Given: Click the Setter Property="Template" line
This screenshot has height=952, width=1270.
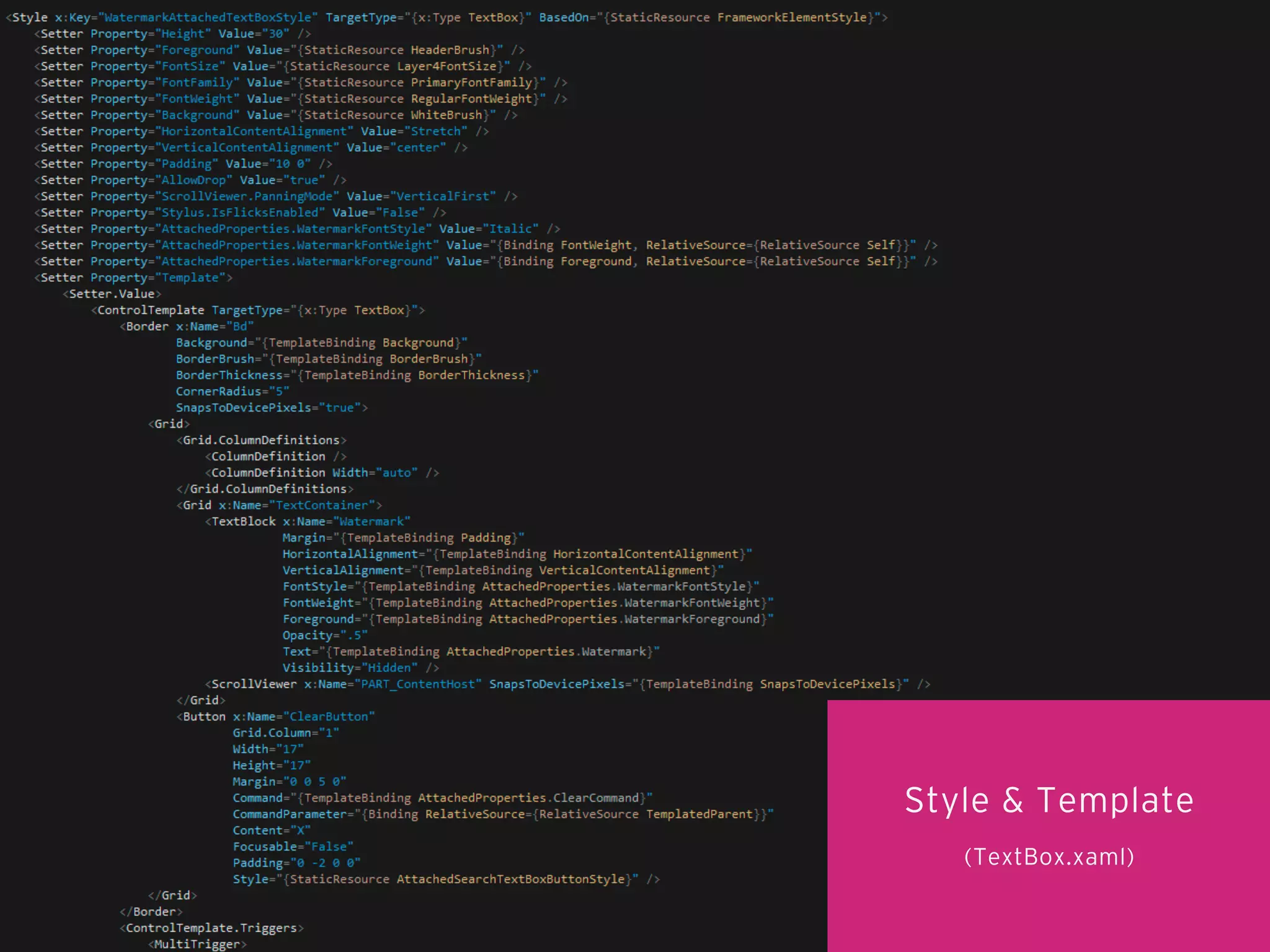Looking at the screenshot, I should 133,278.
